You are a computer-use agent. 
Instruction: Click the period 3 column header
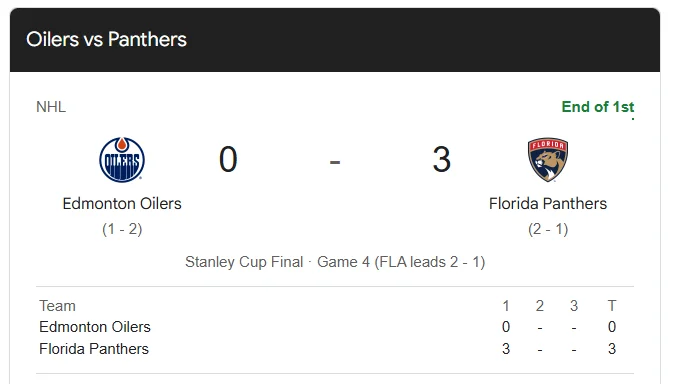[x=574, y=306]
